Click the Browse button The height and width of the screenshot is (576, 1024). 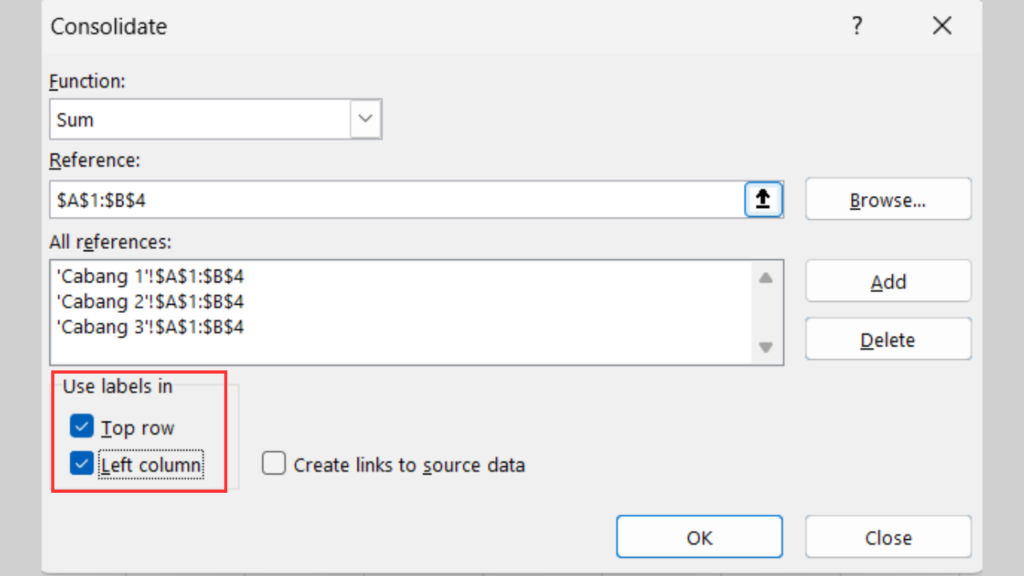tap(887, 200)
